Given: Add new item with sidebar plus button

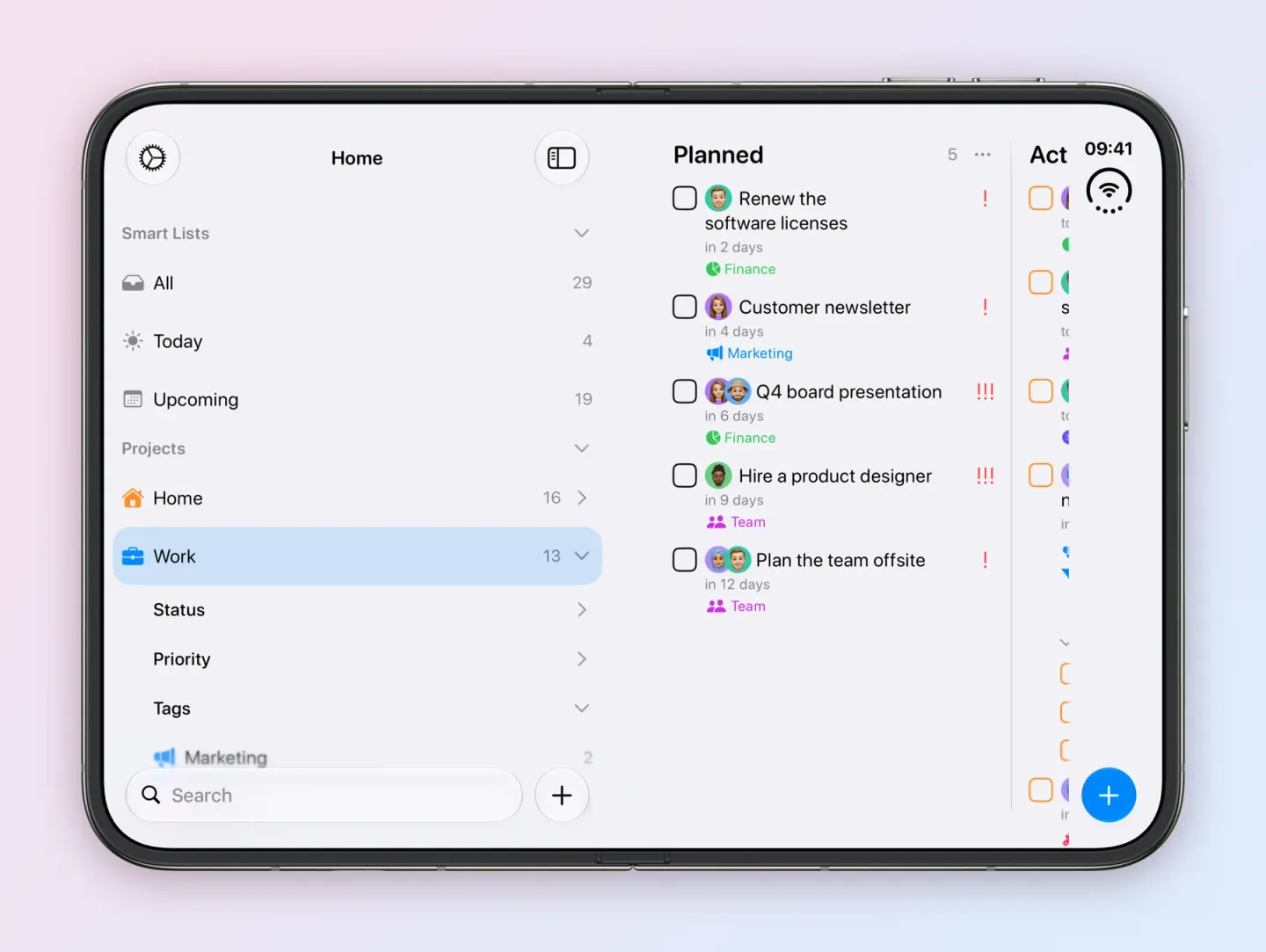Looking at the screenshot, I should 562,795.
